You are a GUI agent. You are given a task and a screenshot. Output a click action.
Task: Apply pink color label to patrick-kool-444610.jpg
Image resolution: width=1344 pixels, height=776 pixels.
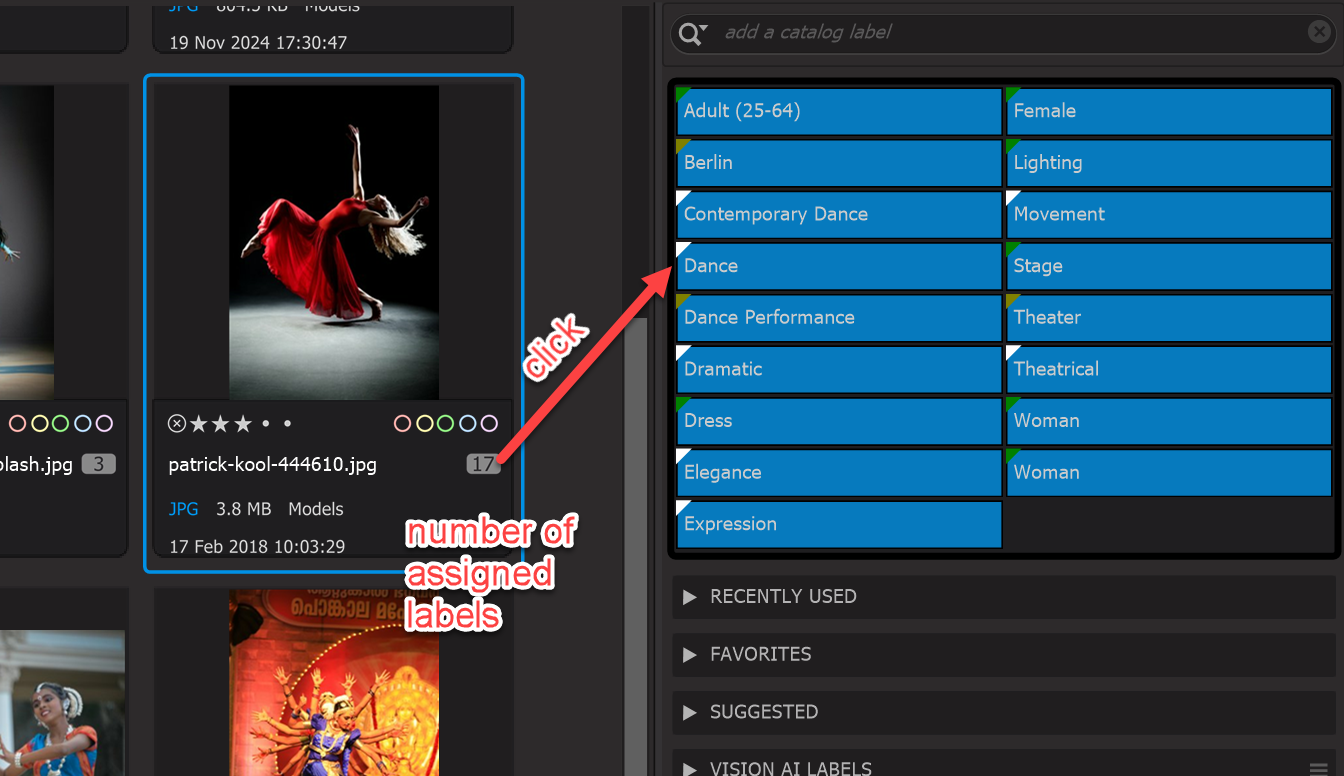(403, 423)
